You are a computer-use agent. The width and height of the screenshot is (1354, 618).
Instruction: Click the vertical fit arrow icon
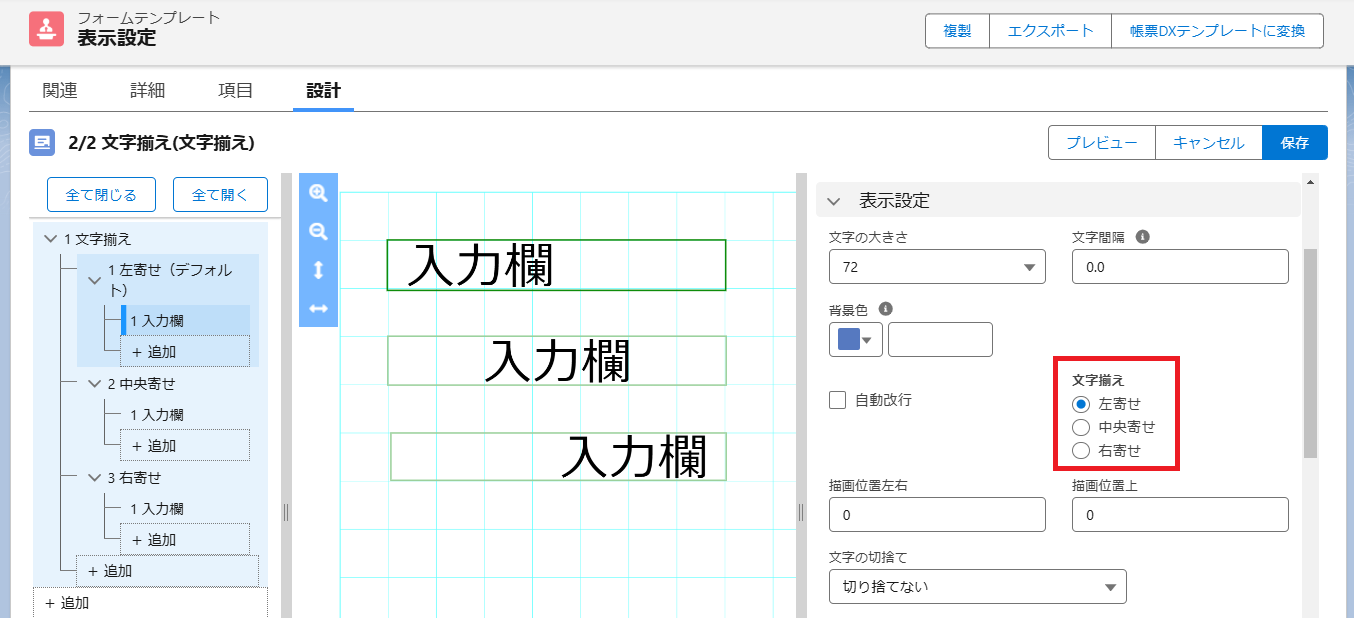coord(318,270)
